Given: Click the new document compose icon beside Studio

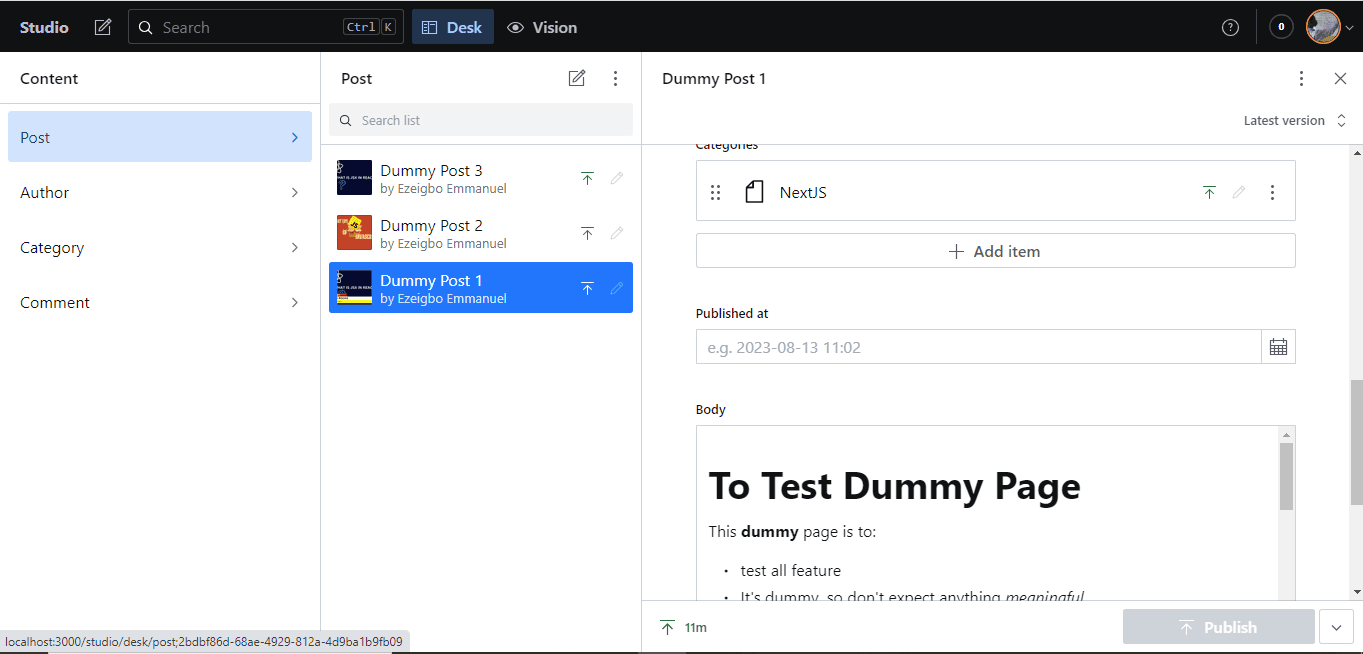Looking at the screenshot, I should 103,27.
